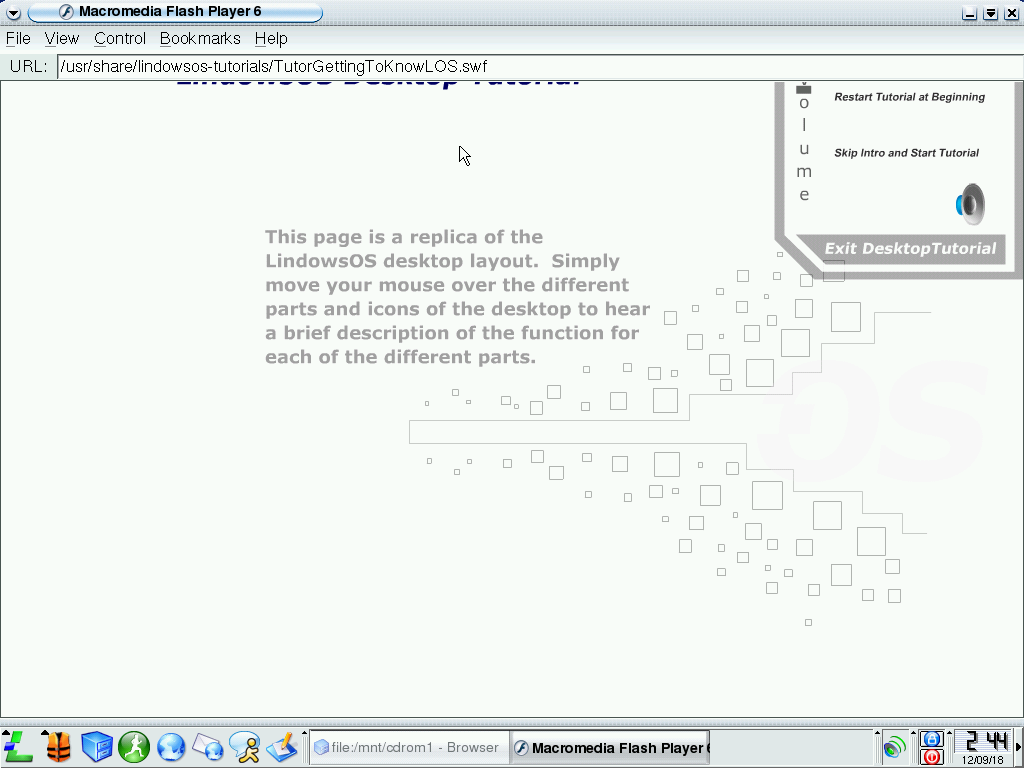Launch the yellow figure instant messenger icon

tap(246, 747)
